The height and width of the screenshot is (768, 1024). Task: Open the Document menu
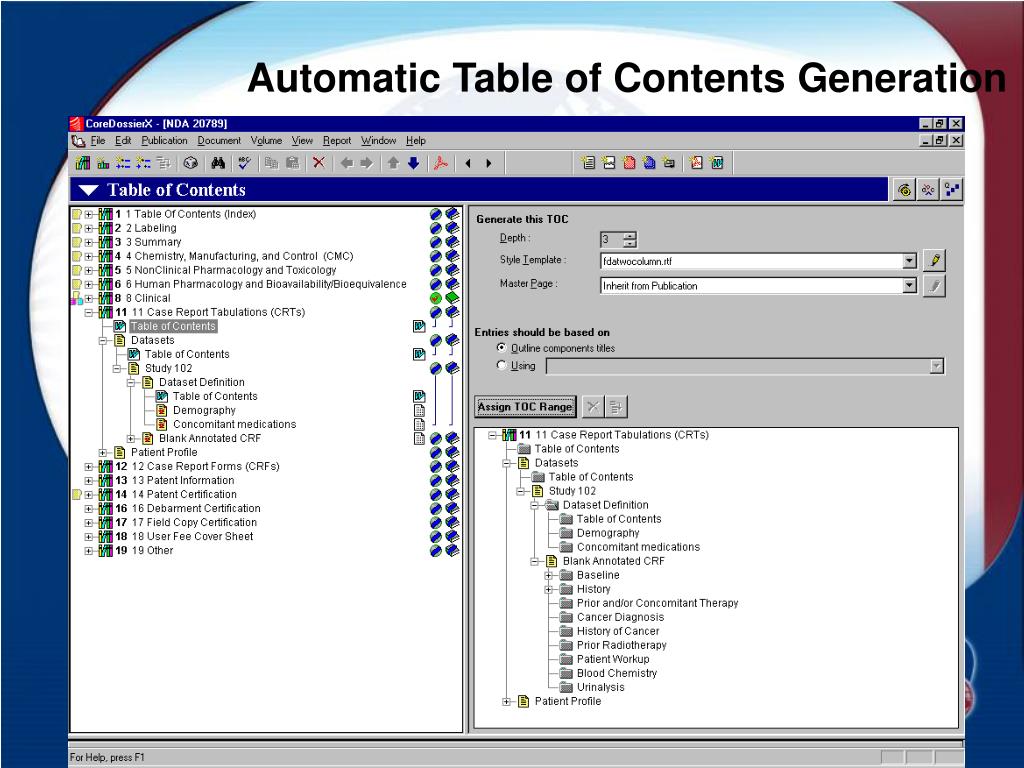[219, 140]
